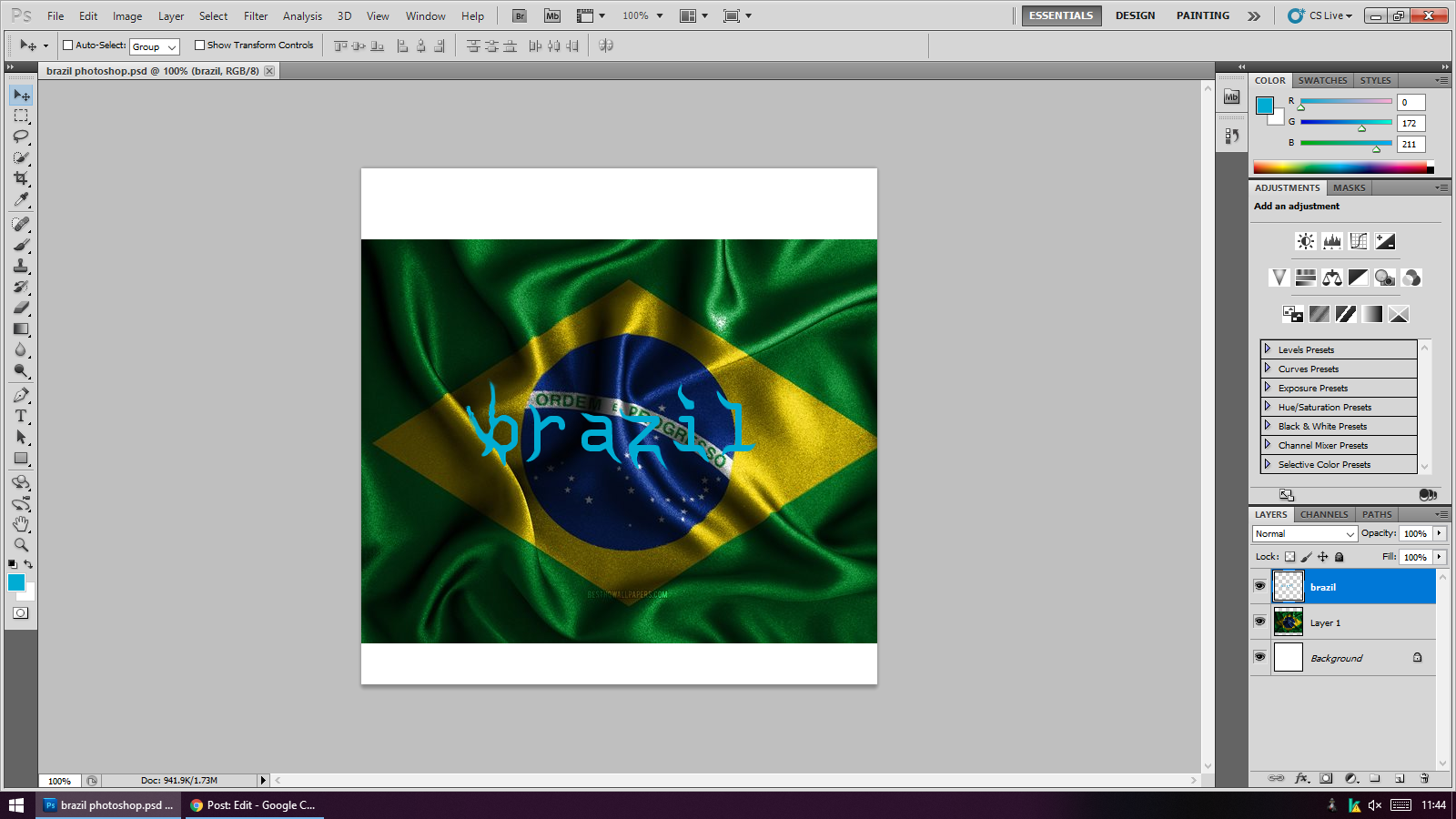This screenshot has width=1456, height=819.
Task: Open the Fill slider arrow
Action: (x=1440, y=557)
